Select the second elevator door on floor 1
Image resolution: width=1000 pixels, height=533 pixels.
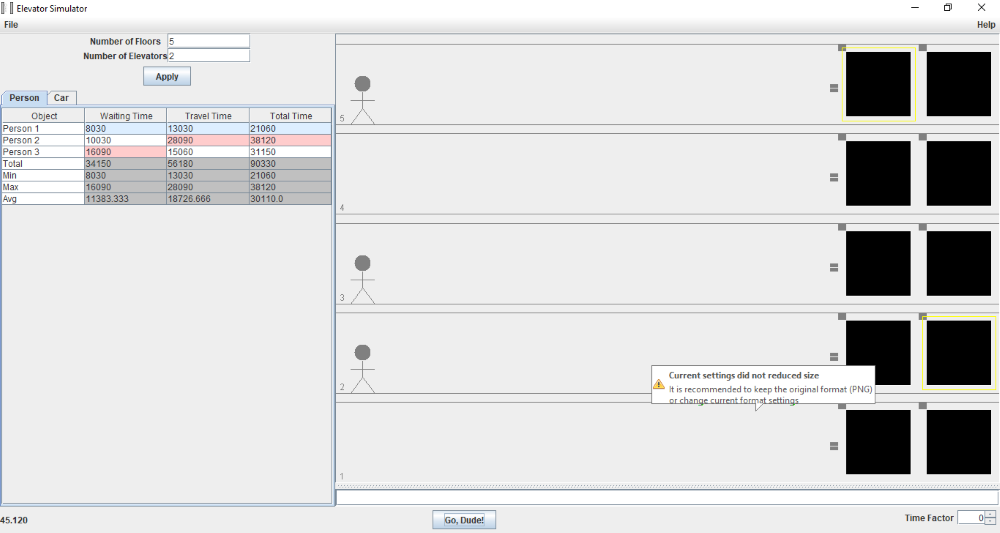pyautogui.click(x=959, y=442)
